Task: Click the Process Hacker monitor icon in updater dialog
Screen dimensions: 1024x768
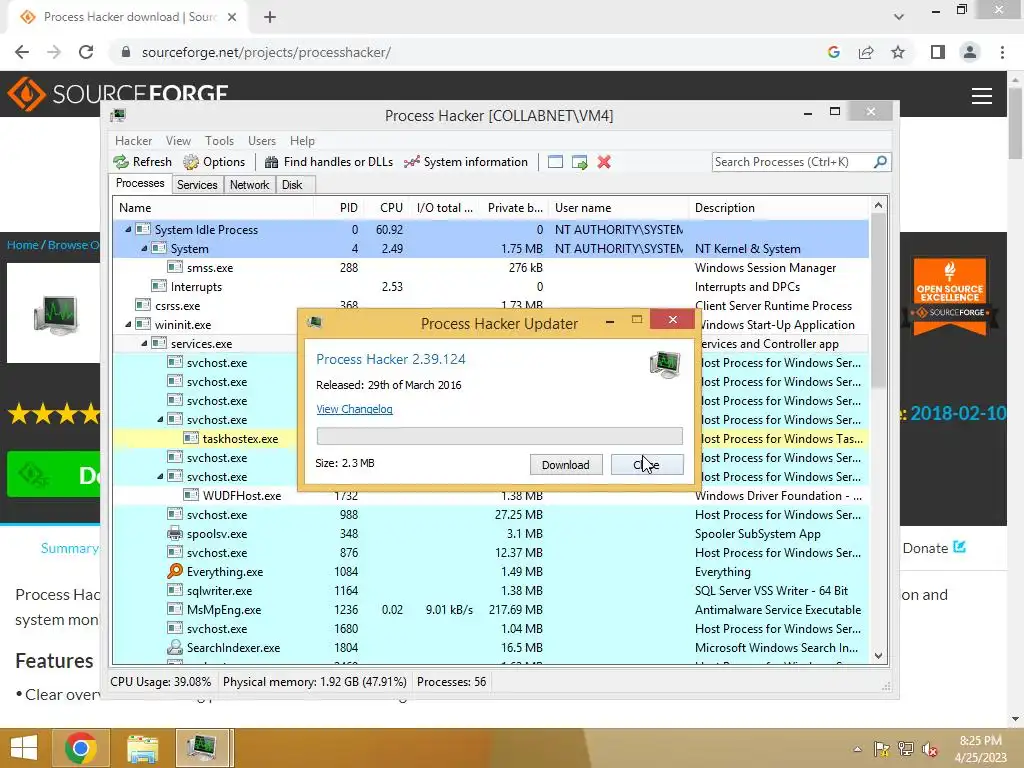Action: [x=665, y=364]
